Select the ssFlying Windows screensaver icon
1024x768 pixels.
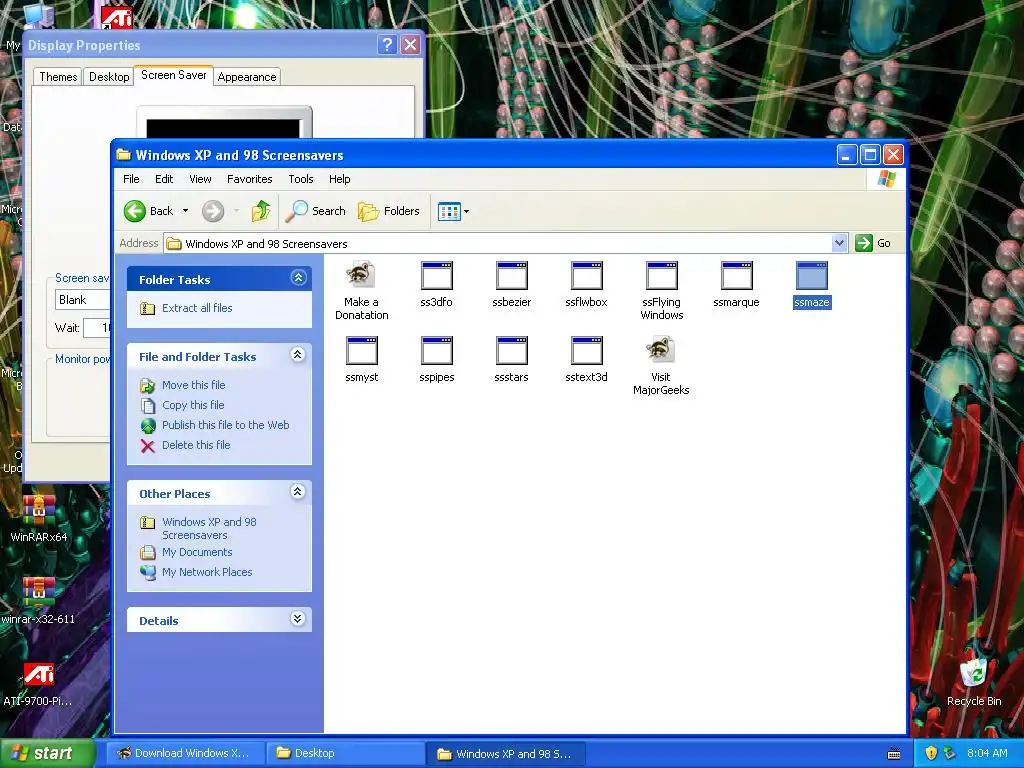(x=662, y=276)
